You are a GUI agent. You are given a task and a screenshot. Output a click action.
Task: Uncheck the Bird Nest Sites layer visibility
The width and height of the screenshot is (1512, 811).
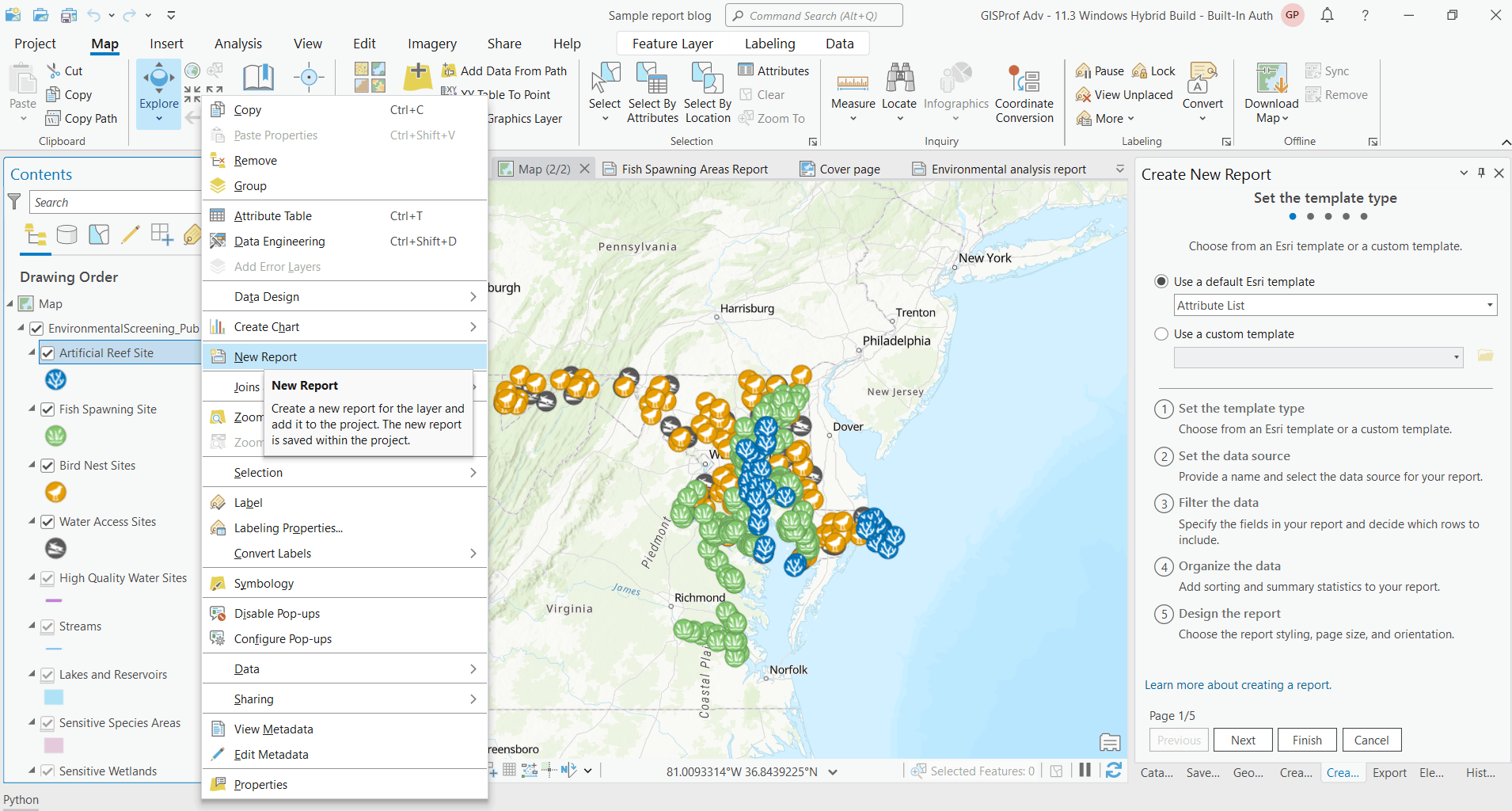coord(48,465)
